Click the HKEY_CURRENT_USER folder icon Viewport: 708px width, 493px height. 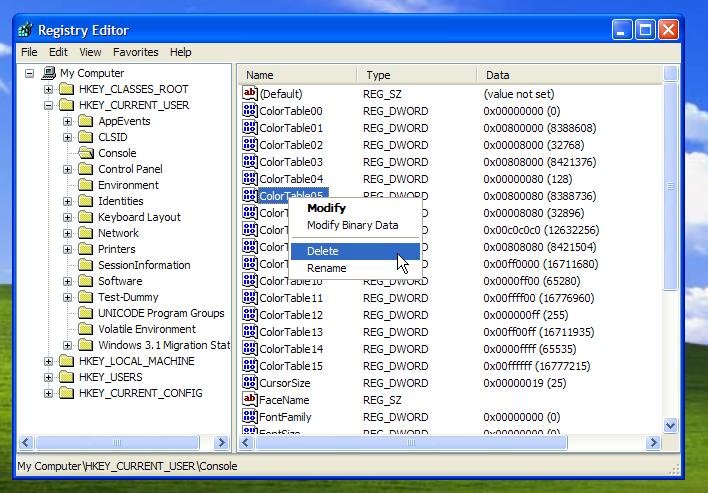(66, 105)
